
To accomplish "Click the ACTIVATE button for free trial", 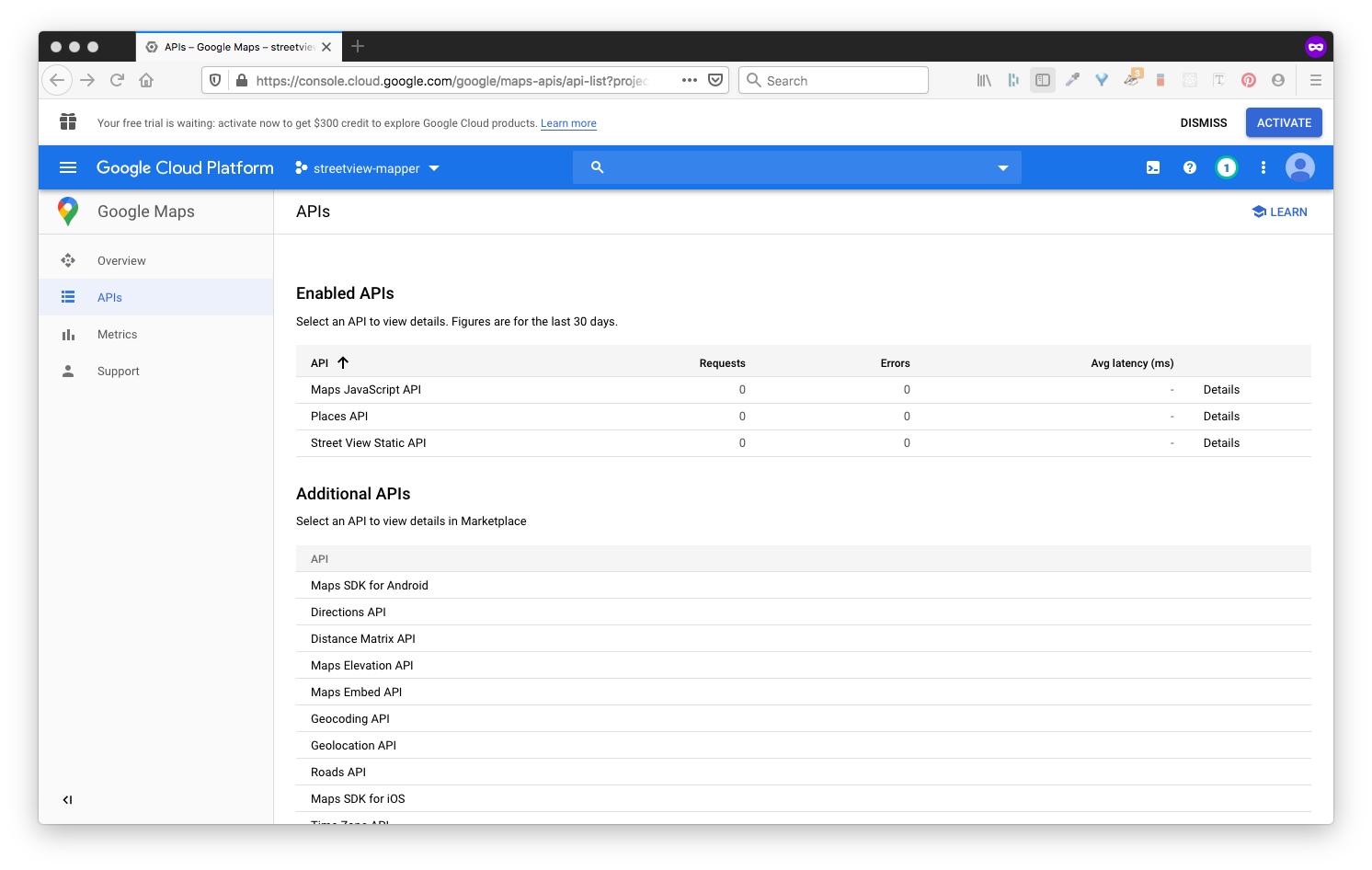I will point(1284,122).
